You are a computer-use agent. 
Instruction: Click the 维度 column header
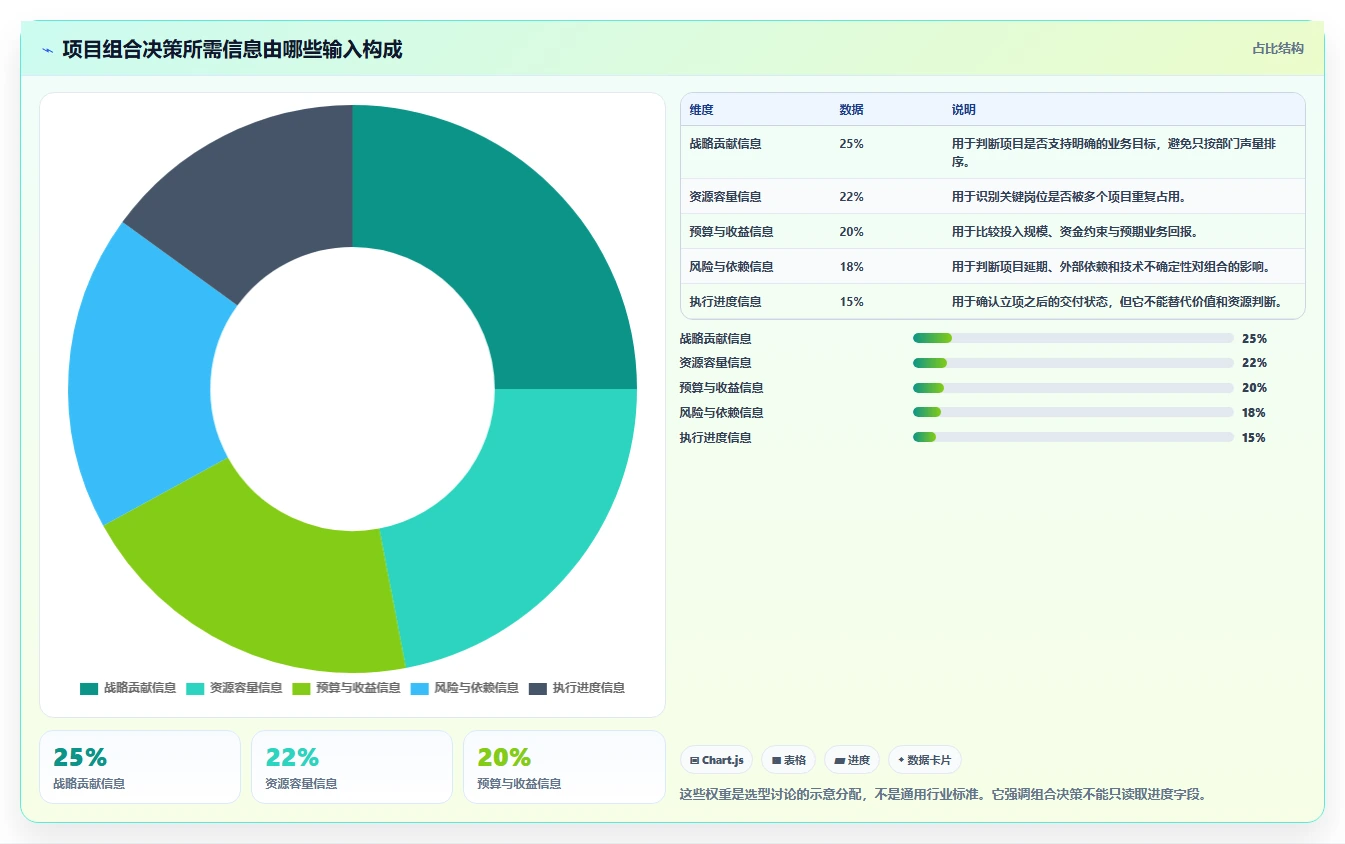point(702,110)
